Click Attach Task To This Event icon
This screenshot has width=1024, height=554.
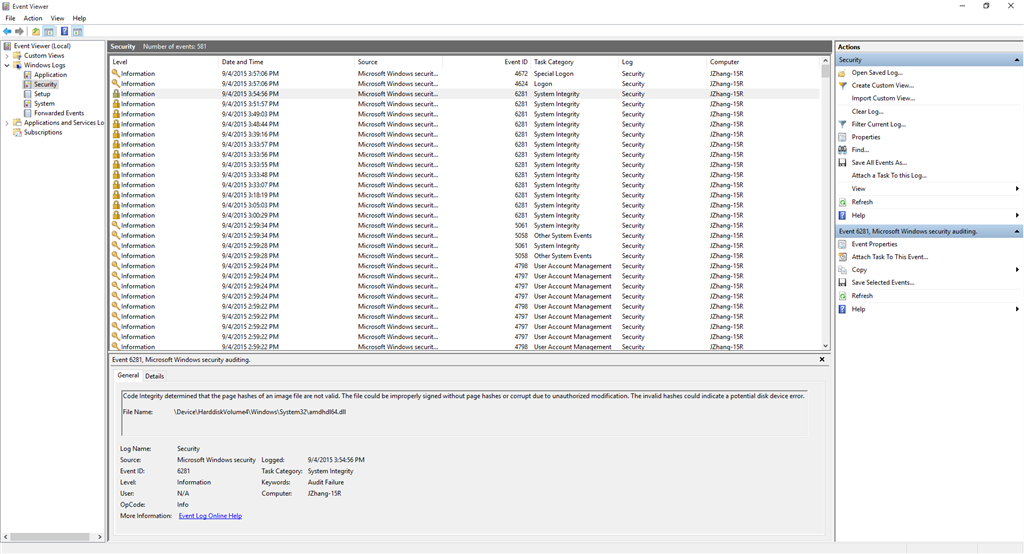click(842, 257)
